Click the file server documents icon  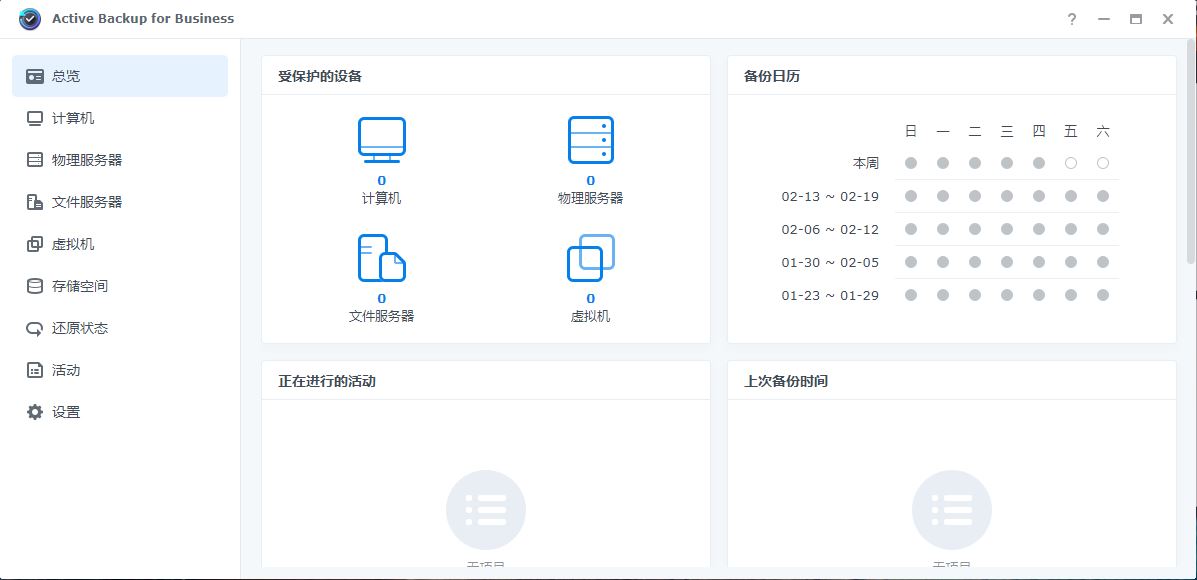click(x=381, y=258)
